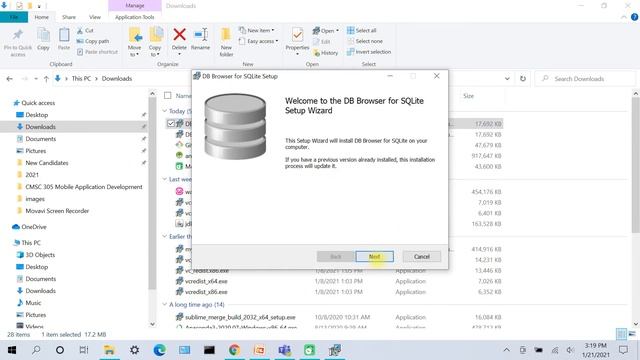
Task: Open CMSC 305 Mobile Application Development folder
Action: (84, 187)
